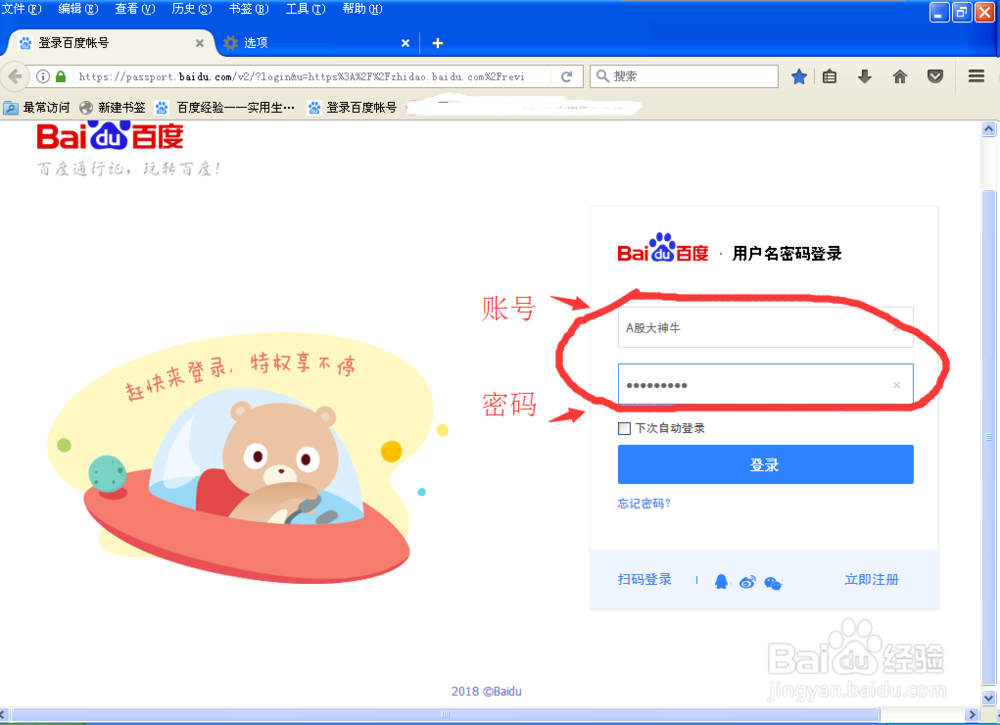Screen dimensions: 1000x725
Task: Click the Baidu logo inside login panel
Action: point(663,248)
